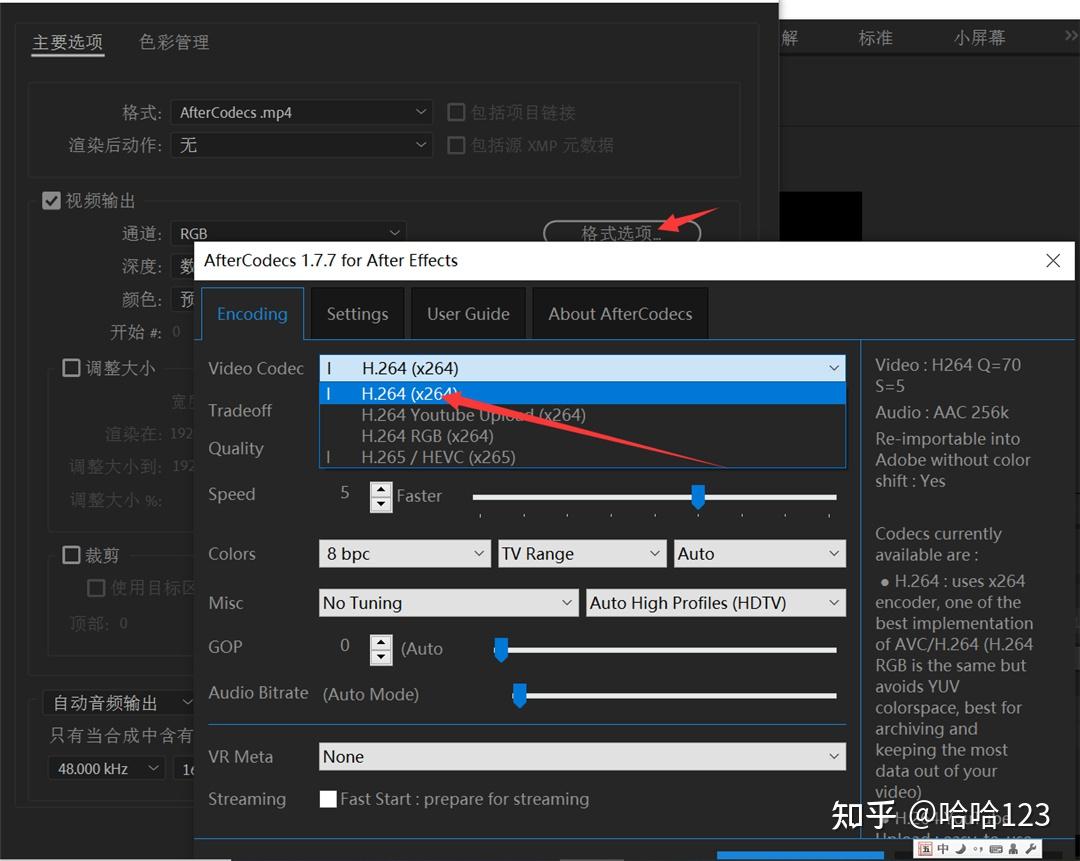This screenshot has height=861, width=1080.
Task: Open the 8 bpc Colors dropdown
Action: click(404, 554)
